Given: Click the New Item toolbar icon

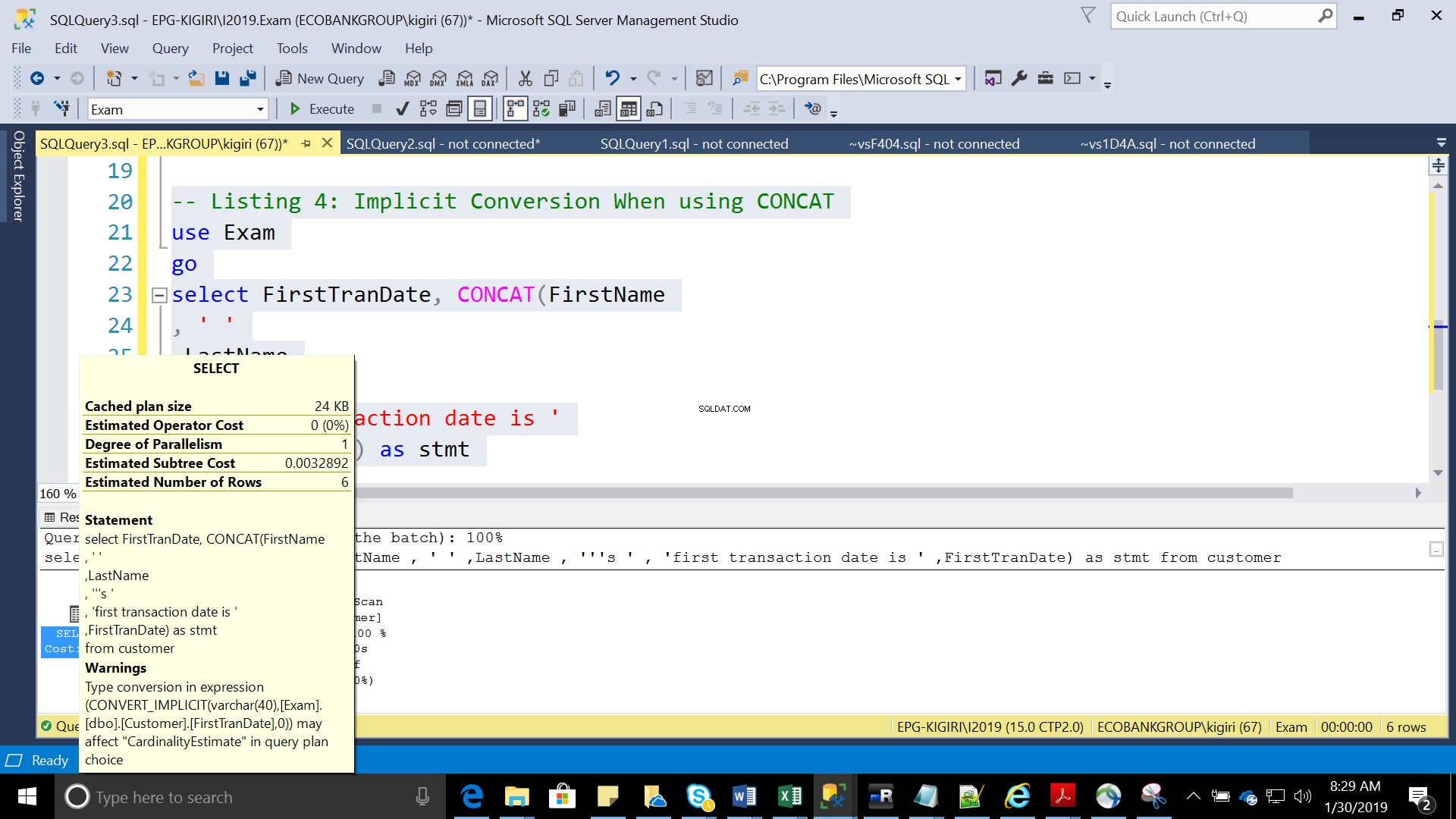Looking at the screenshot, I should tap(114, 78).
